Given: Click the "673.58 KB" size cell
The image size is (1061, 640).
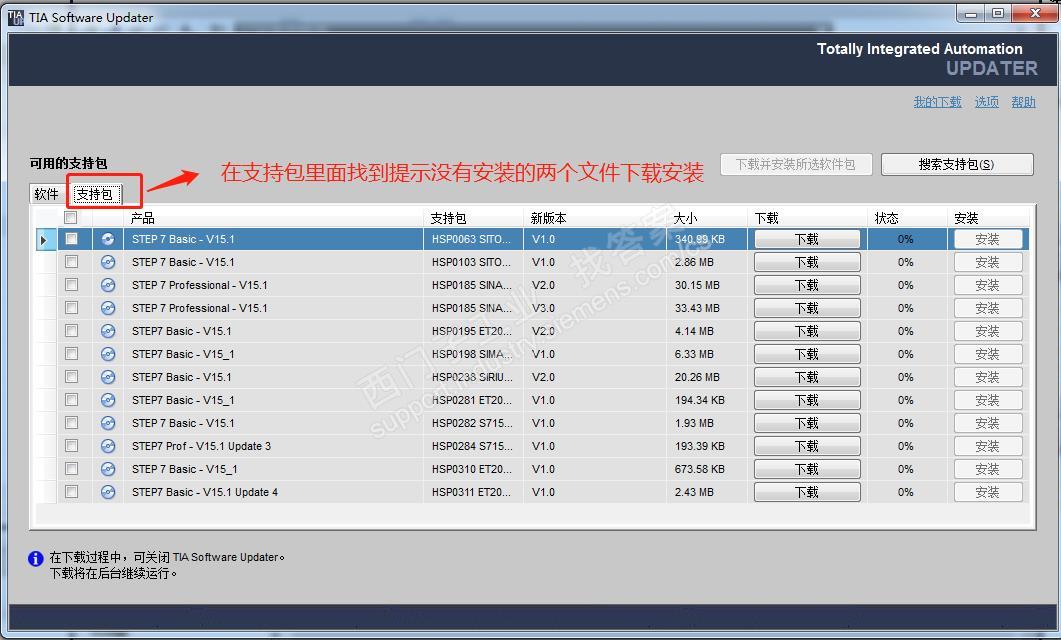Looking at the screenshot, I should coord(707,469).
